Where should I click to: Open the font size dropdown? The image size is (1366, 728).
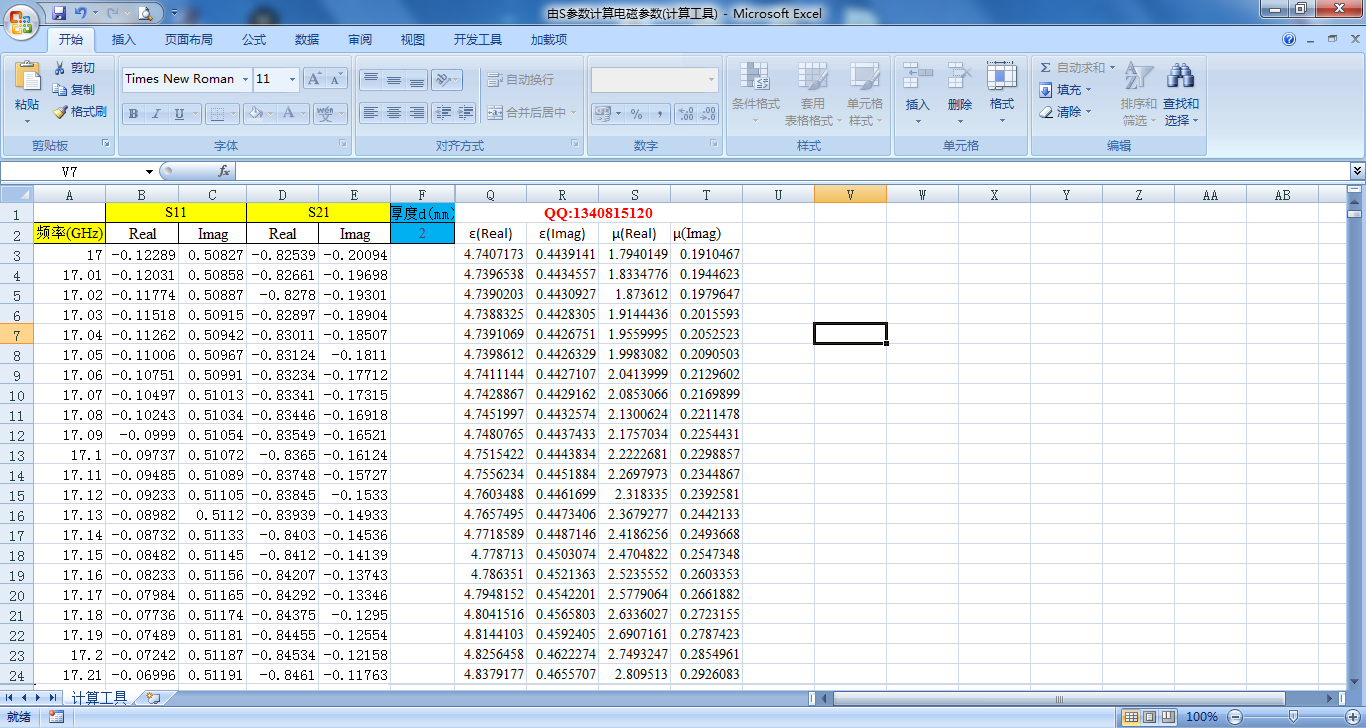click(x=292, y=79)
